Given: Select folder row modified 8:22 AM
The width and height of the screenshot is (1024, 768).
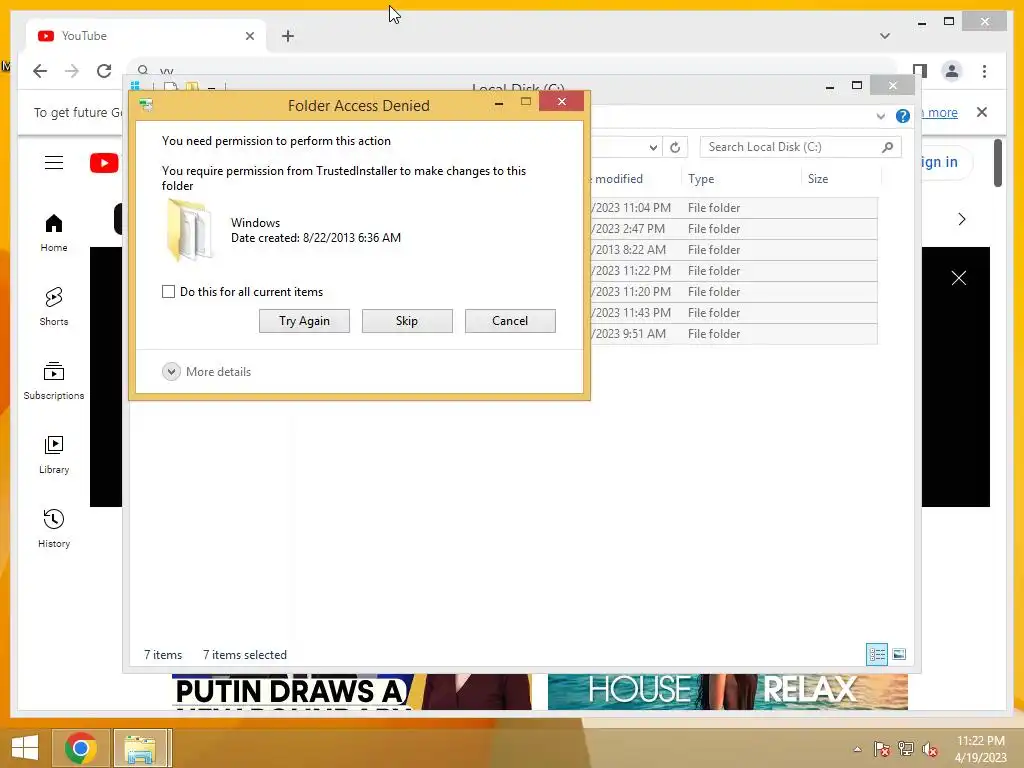Looking at the screenshot, I should pyautogui.click(x=734, y=249).
